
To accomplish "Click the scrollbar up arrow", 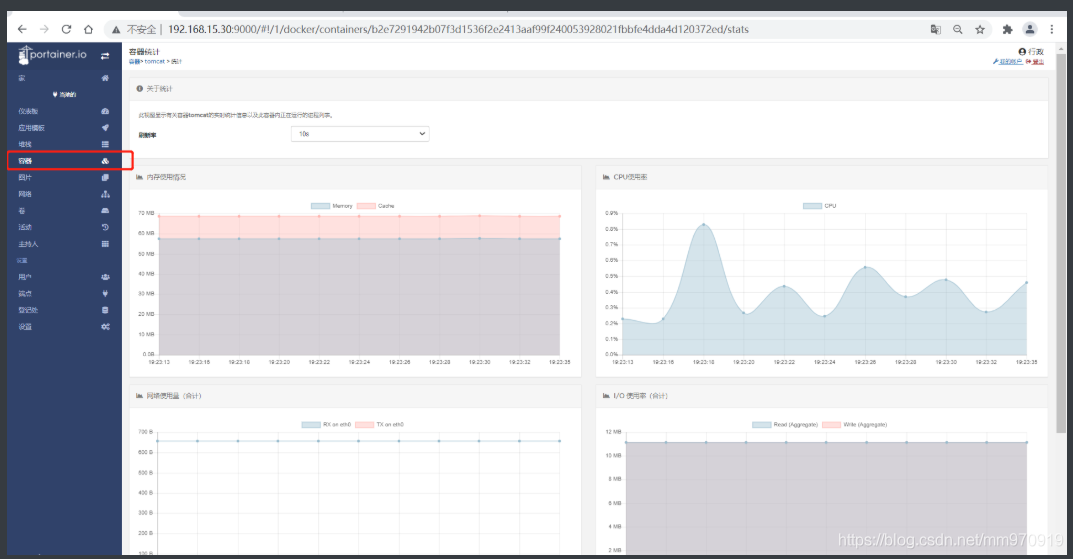I will pos(1061,48).
